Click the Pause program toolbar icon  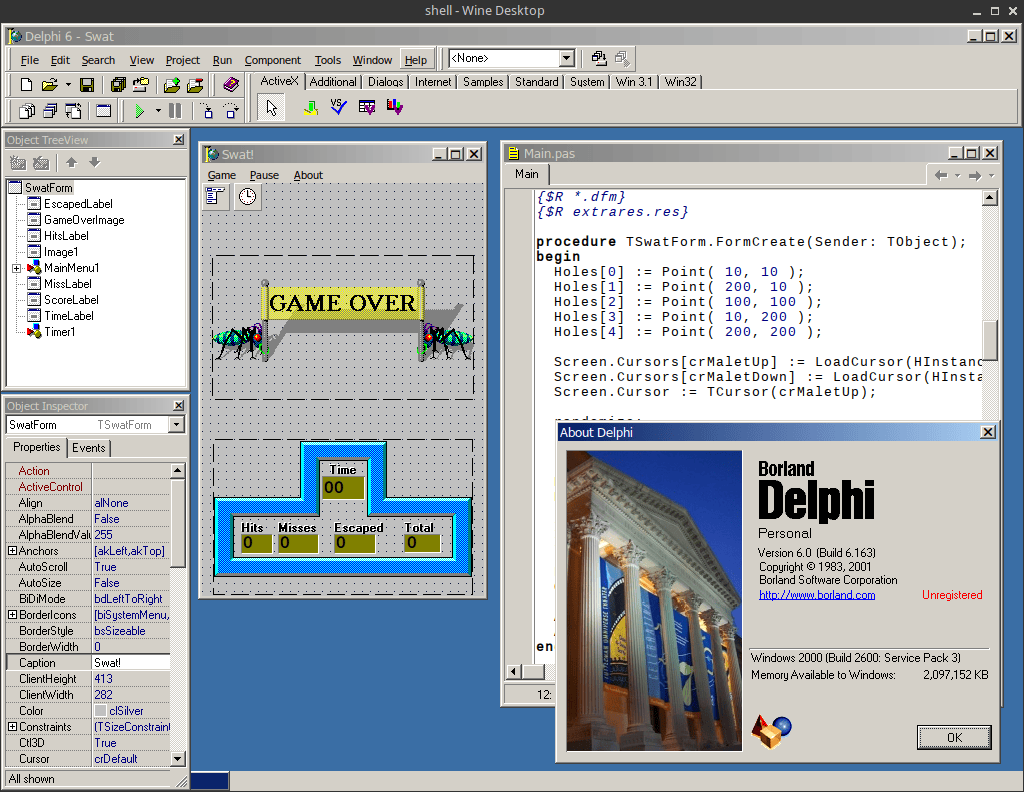click(x=175, y=111)
